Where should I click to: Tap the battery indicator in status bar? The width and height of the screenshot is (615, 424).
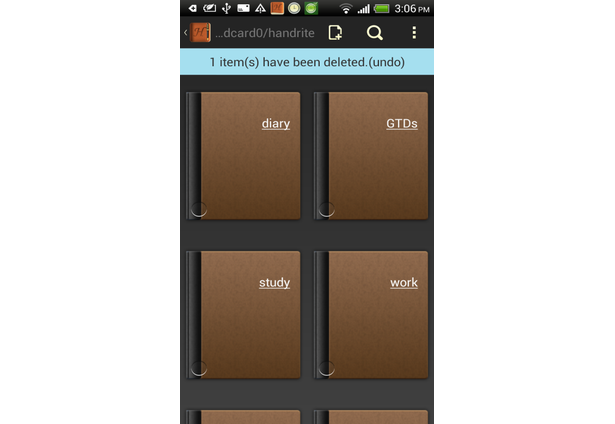coord(381,8)
